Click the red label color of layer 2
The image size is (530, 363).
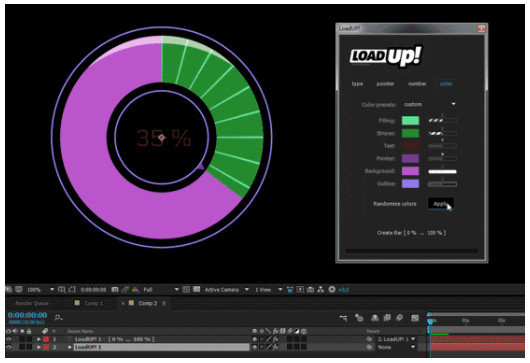[46, 347]
